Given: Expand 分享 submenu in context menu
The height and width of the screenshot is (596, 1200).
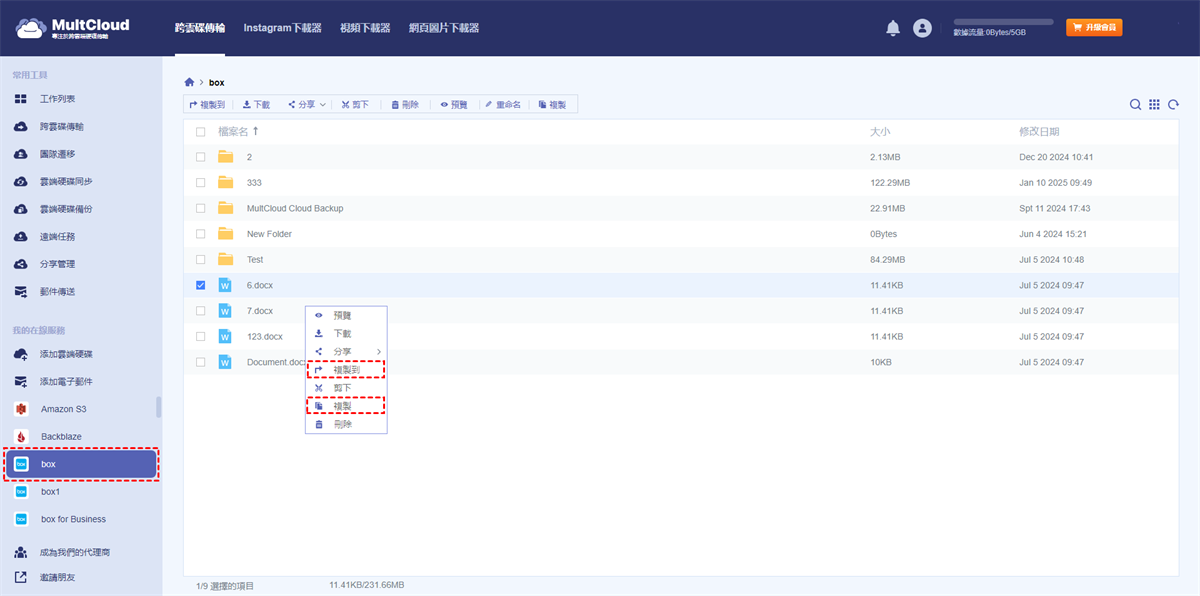Looking at the screenshot, I should pyautogui.click(x=345, y=351).
